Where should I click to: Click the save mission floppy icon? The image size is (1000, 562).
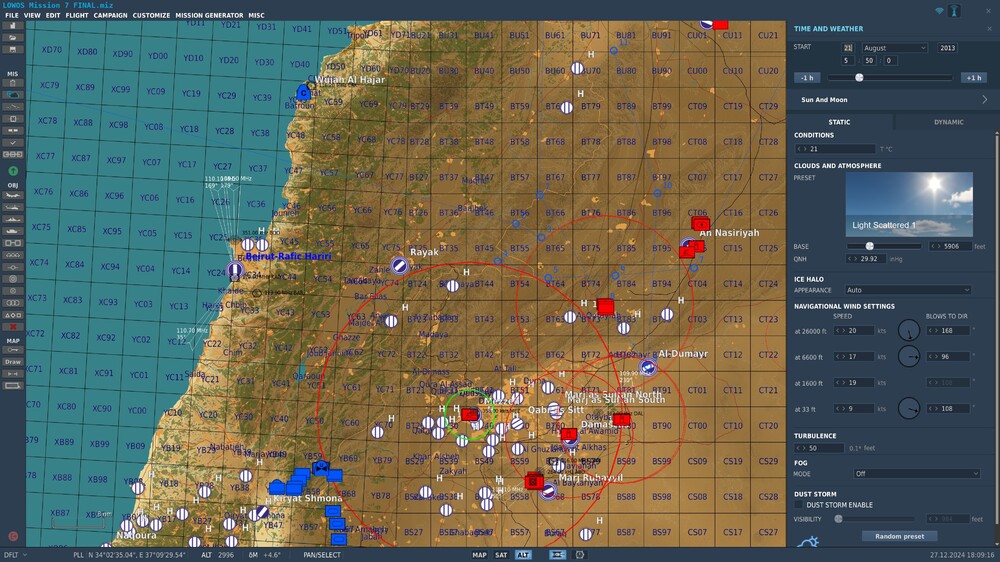[x=12, y=50]
